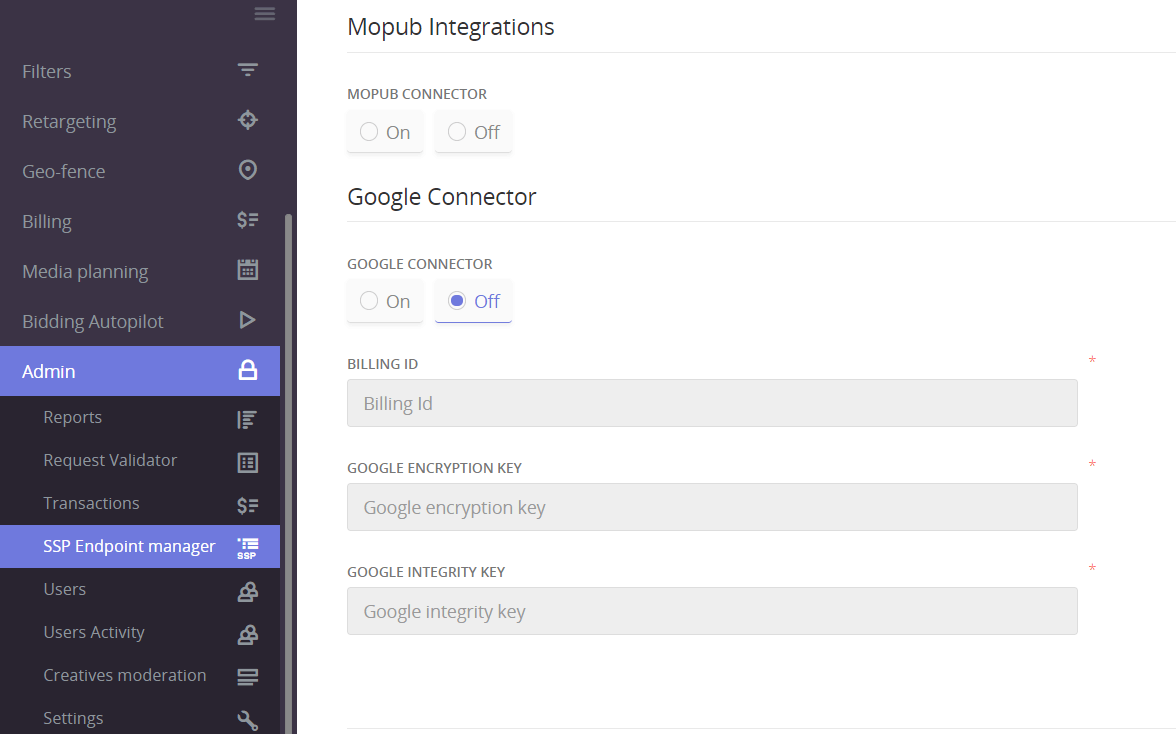Click the Settings wrench icon
This screenshot has height=734, width=1176.
(x=248, y=721)
